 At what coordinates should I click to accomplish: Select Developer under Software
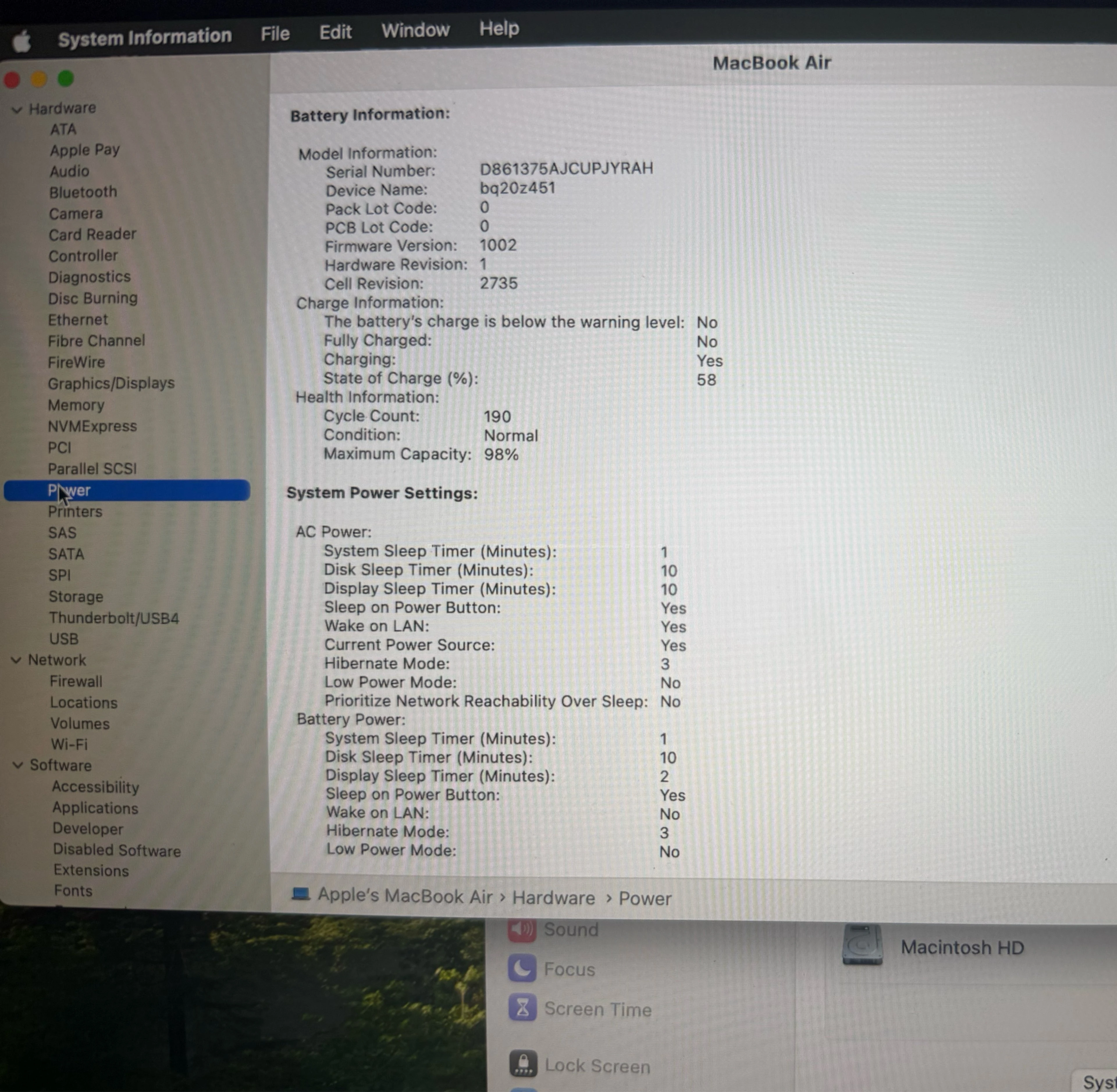tap(88, 829)
